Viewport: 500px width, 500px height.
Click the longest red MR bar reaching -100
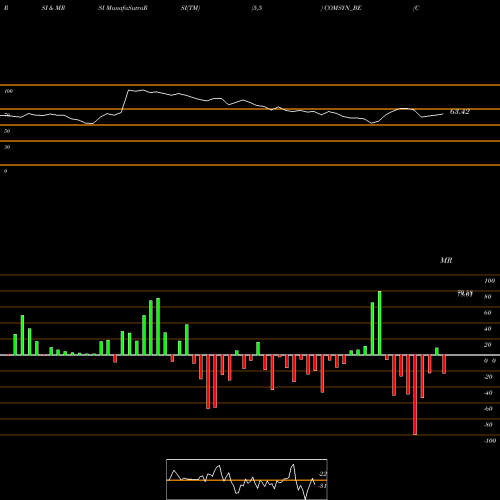click(x=415, y=395)
